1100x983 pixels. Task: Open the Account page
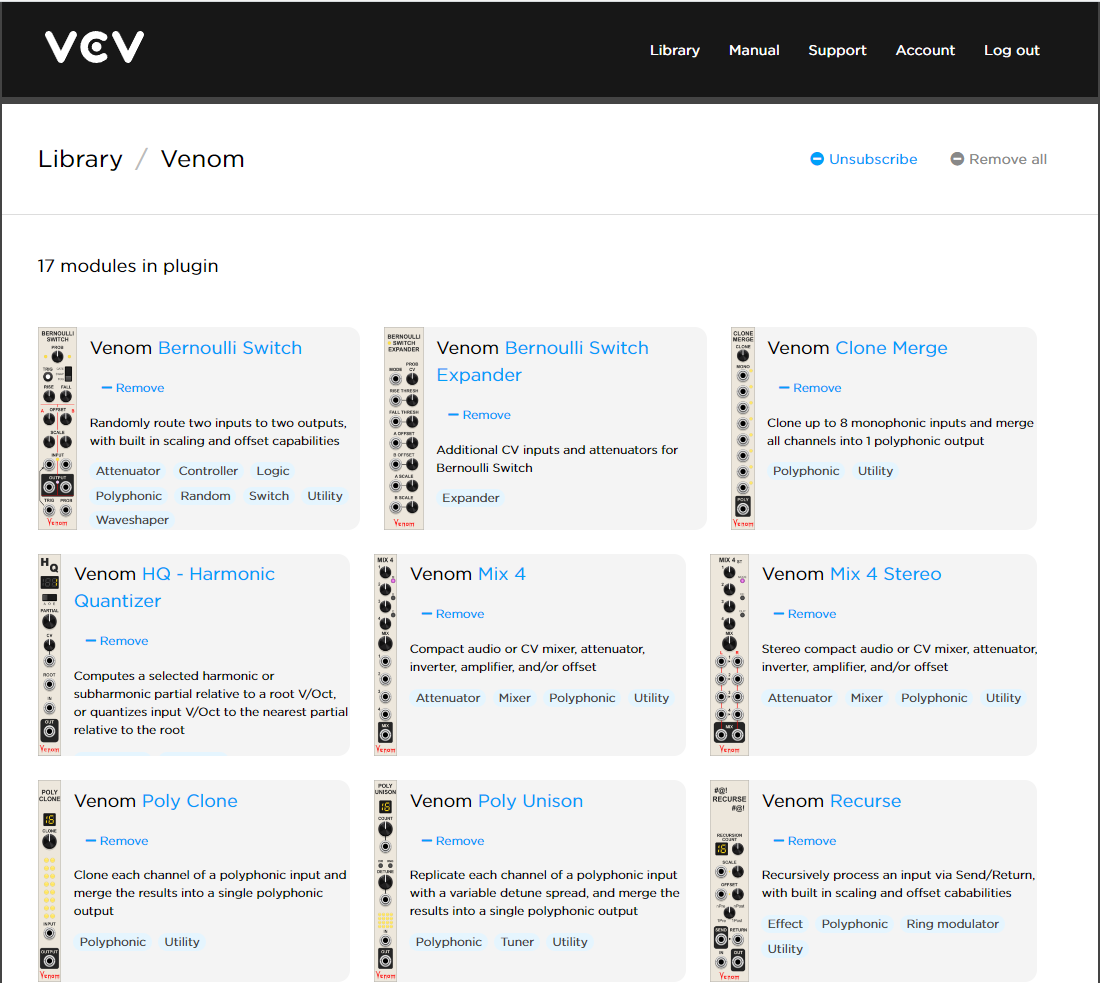click(x=925, y=51)
